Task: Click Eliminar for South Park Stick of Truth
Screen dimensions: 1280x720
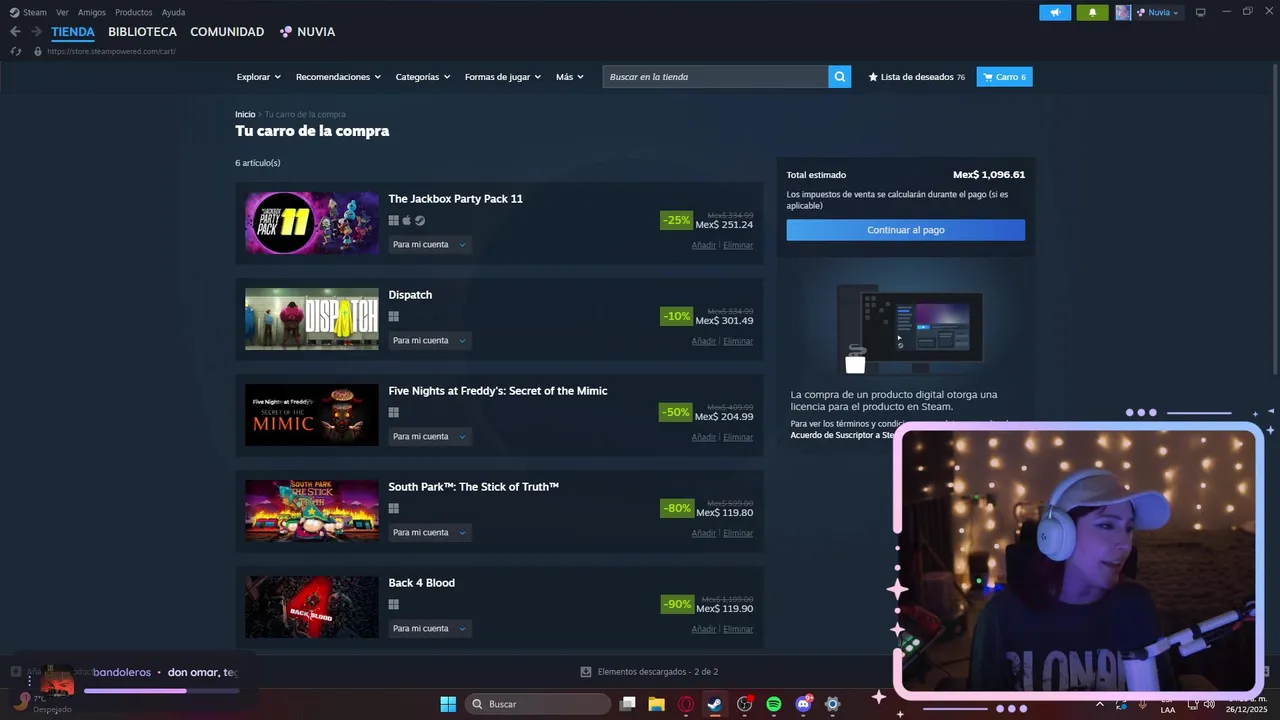Action: tap(738, 533)
